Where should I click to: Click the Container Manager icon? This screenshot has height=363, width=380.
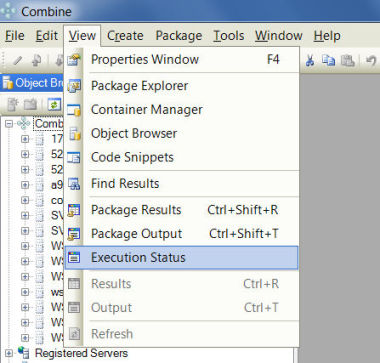[x=74, y=110]
